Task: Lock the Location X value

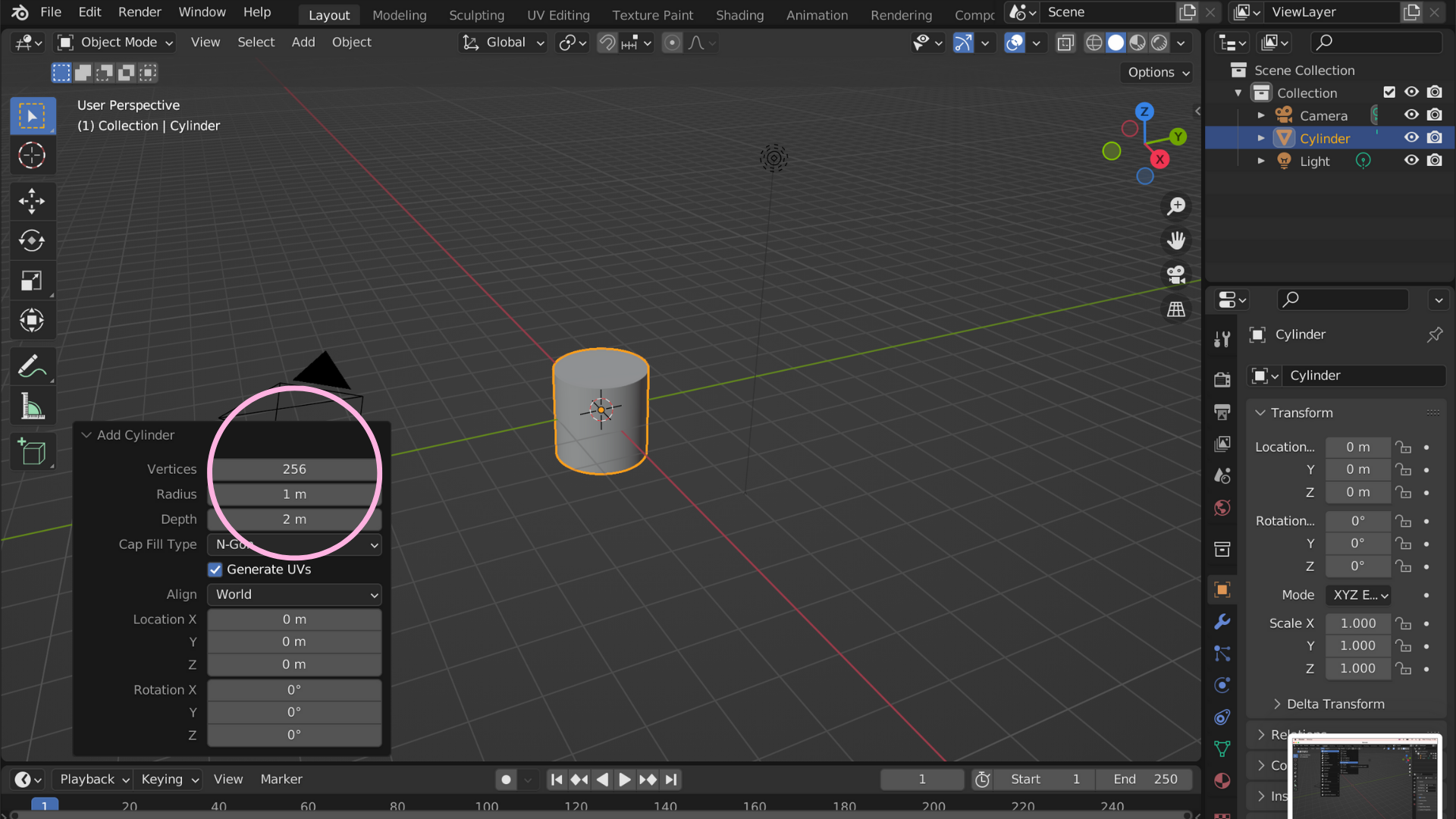Action: coord(1403,447)
